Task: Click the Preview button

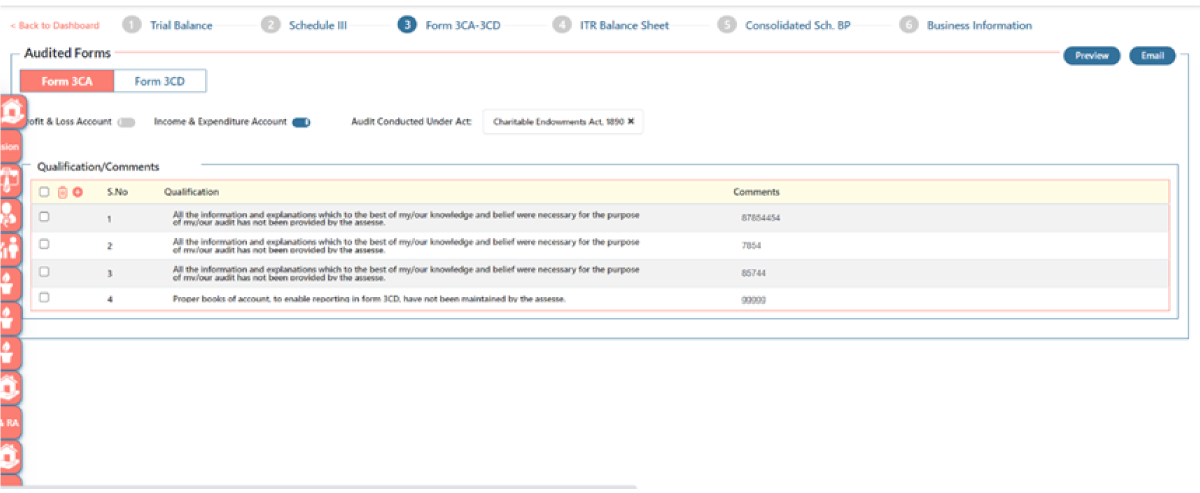Action: pyautogui.click(x=1092, y=56)
